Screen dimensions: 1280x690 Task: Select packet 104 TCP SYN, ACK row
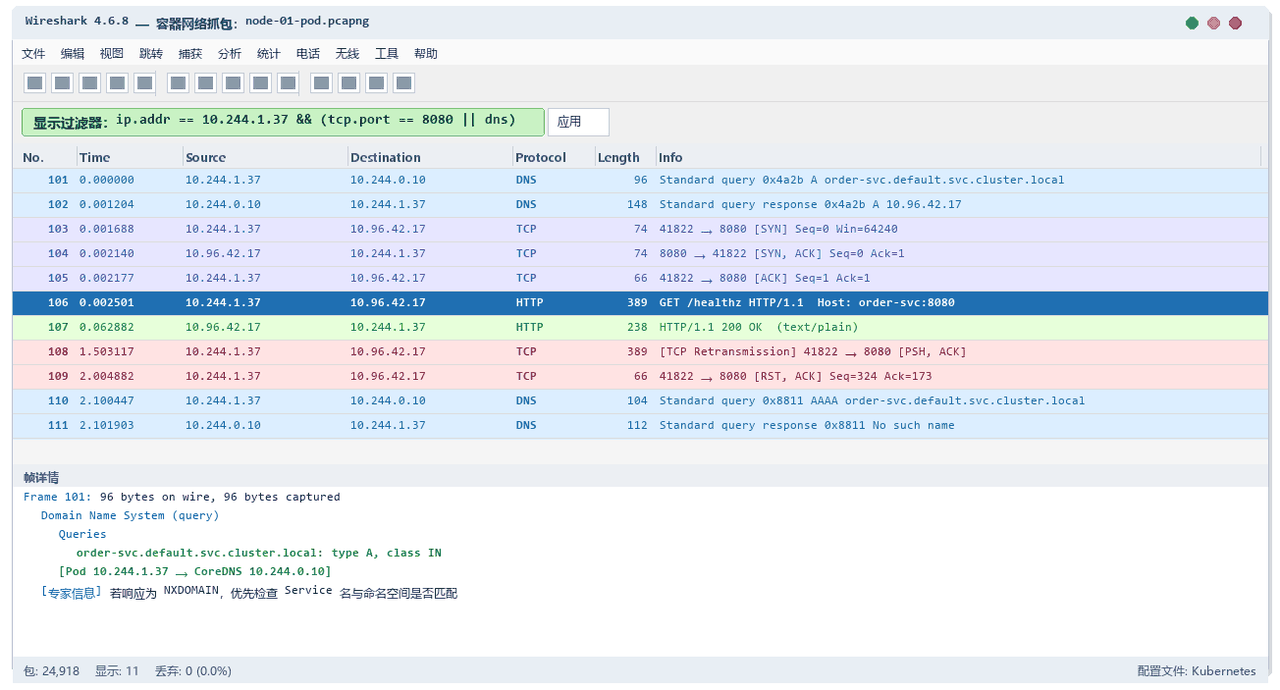pyautogui.click(x=640, y=253)
